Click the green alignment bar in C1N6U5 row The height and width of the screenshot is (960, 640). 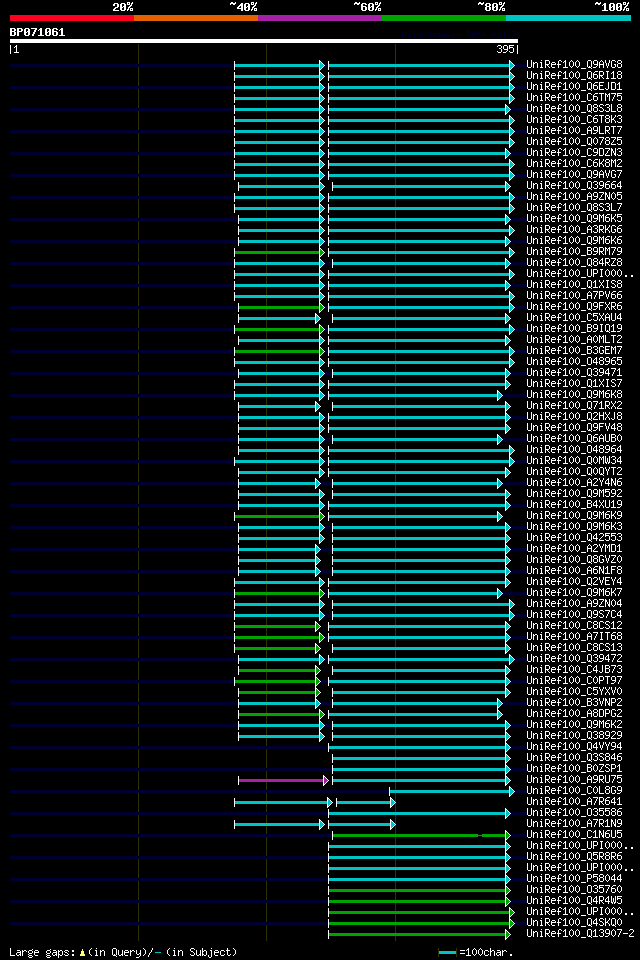coord(420,835)
